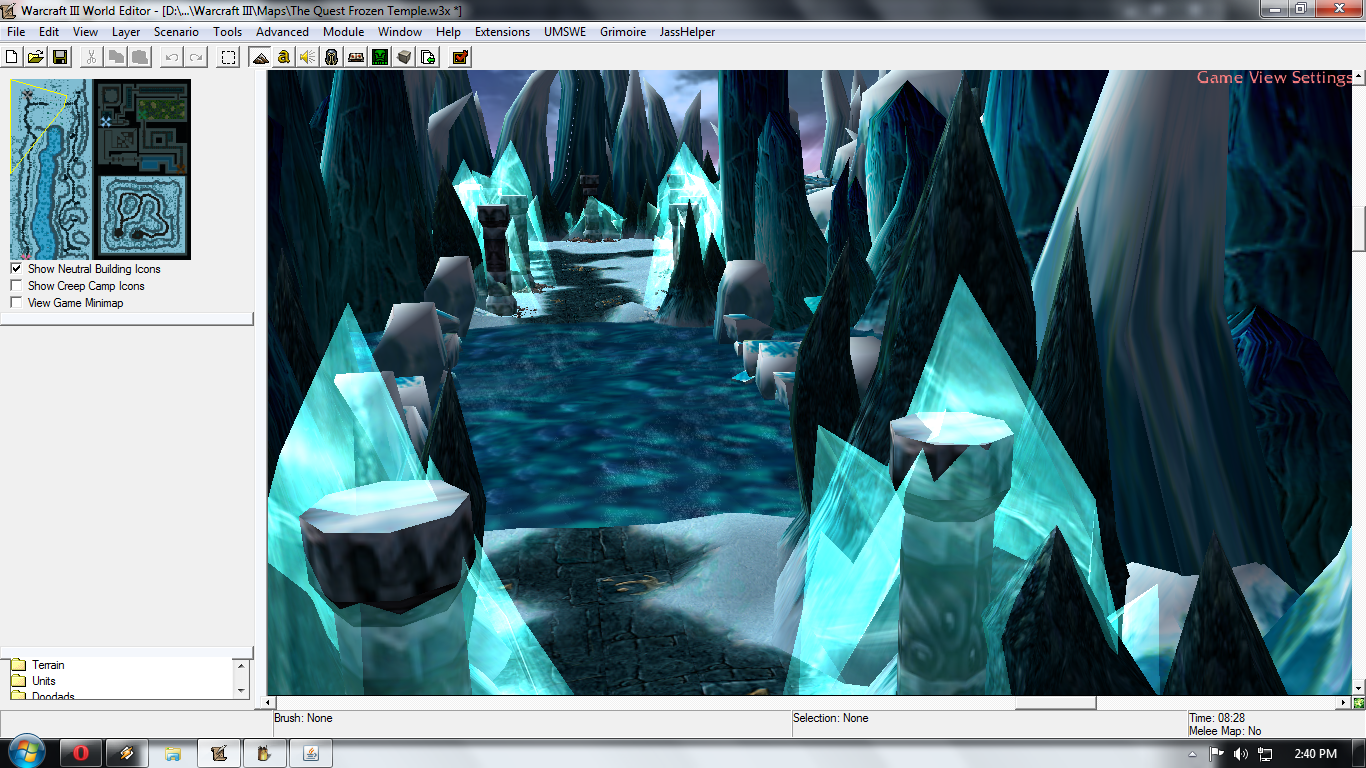Open the Object Editor helmet icon
This screenshot has width=1366, height=768.
click(x=332, y=57)
